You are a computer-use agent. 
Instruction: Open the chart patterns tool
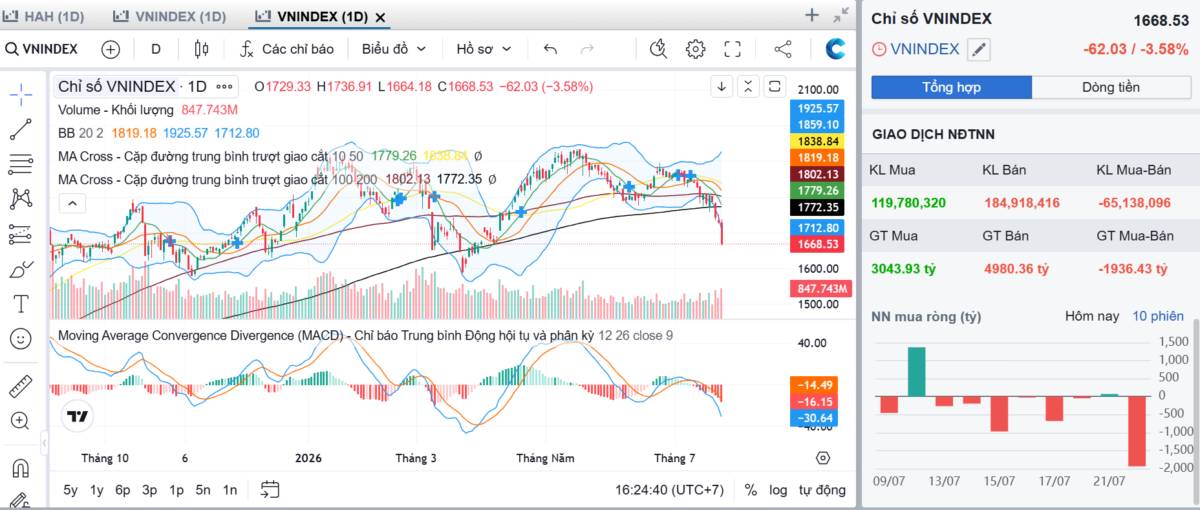pyautogui.click(x=21, y=199)
